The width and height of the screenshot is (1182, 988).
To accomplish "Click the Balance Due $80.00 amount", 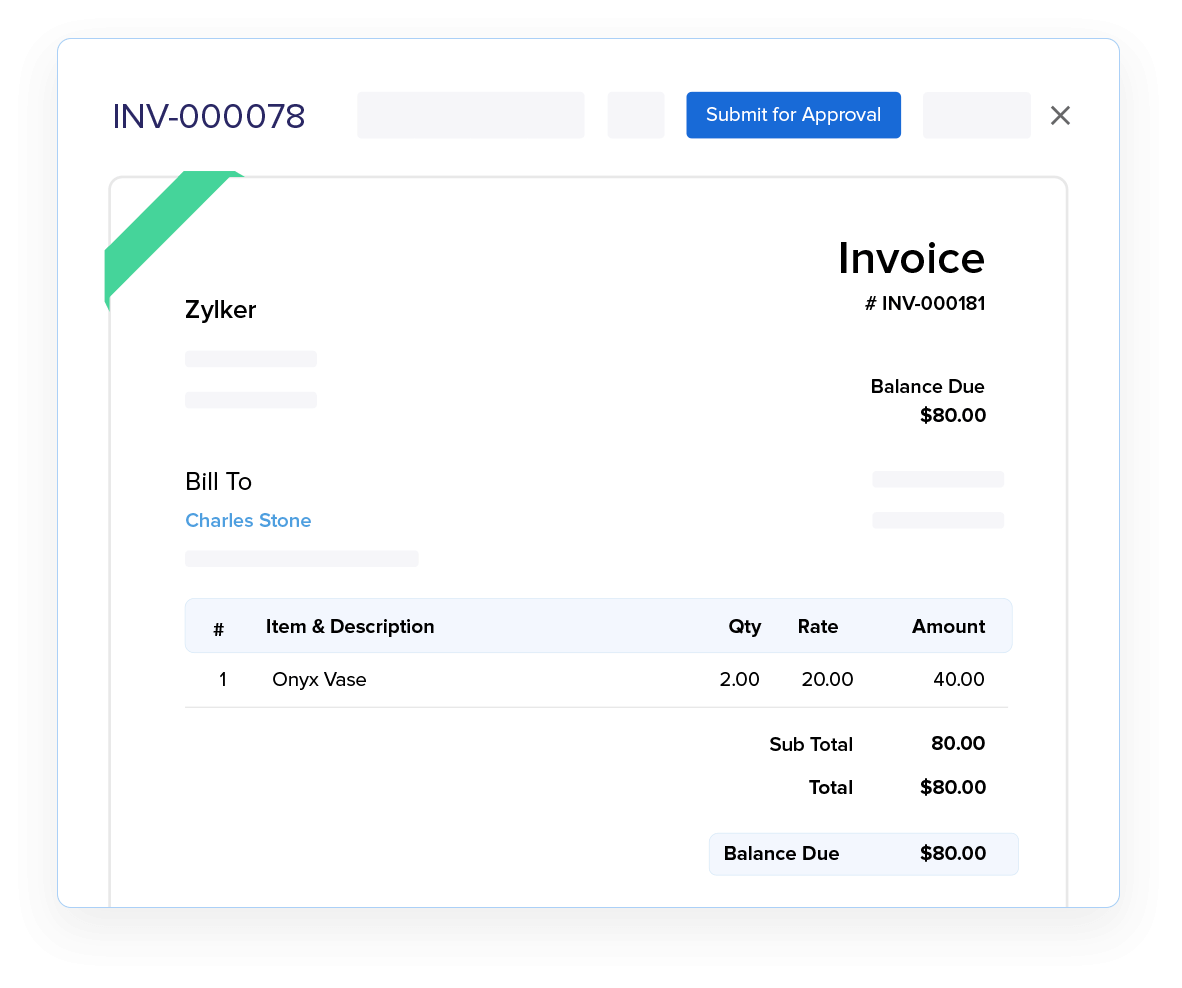I will (x=952, y=415).
